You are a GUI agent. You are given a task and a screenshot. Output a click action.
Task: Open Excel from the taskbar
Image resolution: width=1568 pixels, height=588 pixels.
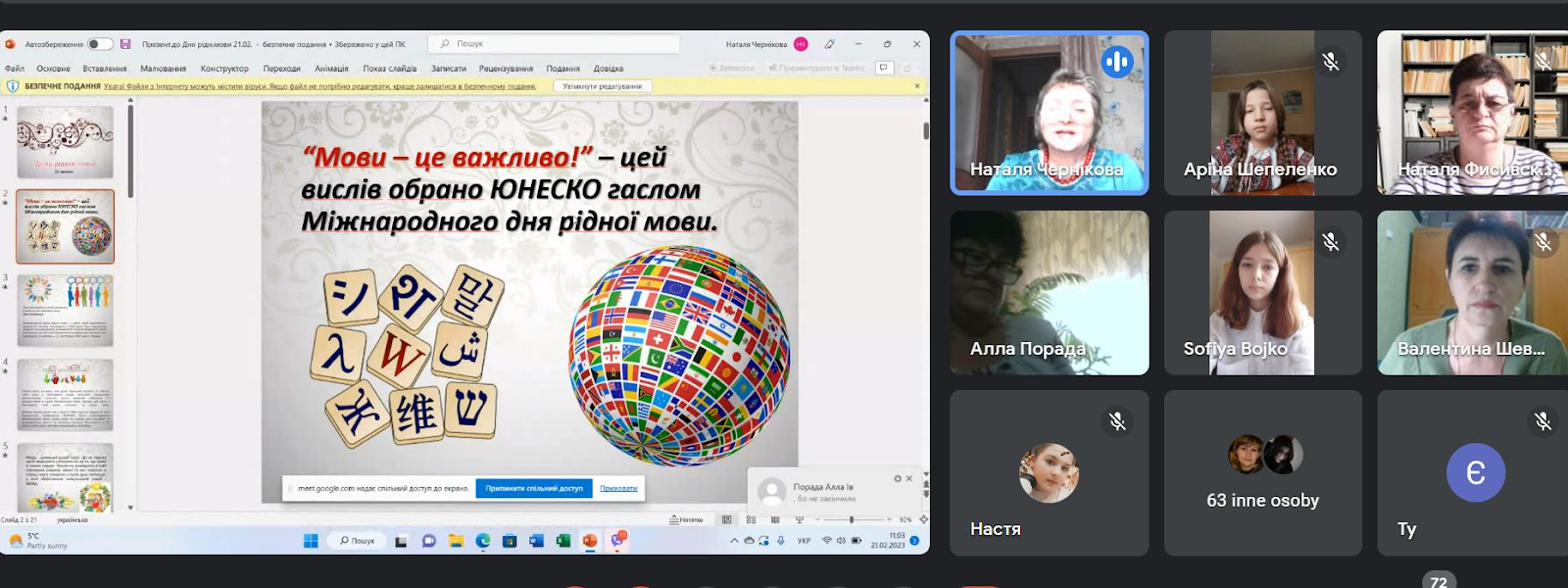tap(563, 540)
